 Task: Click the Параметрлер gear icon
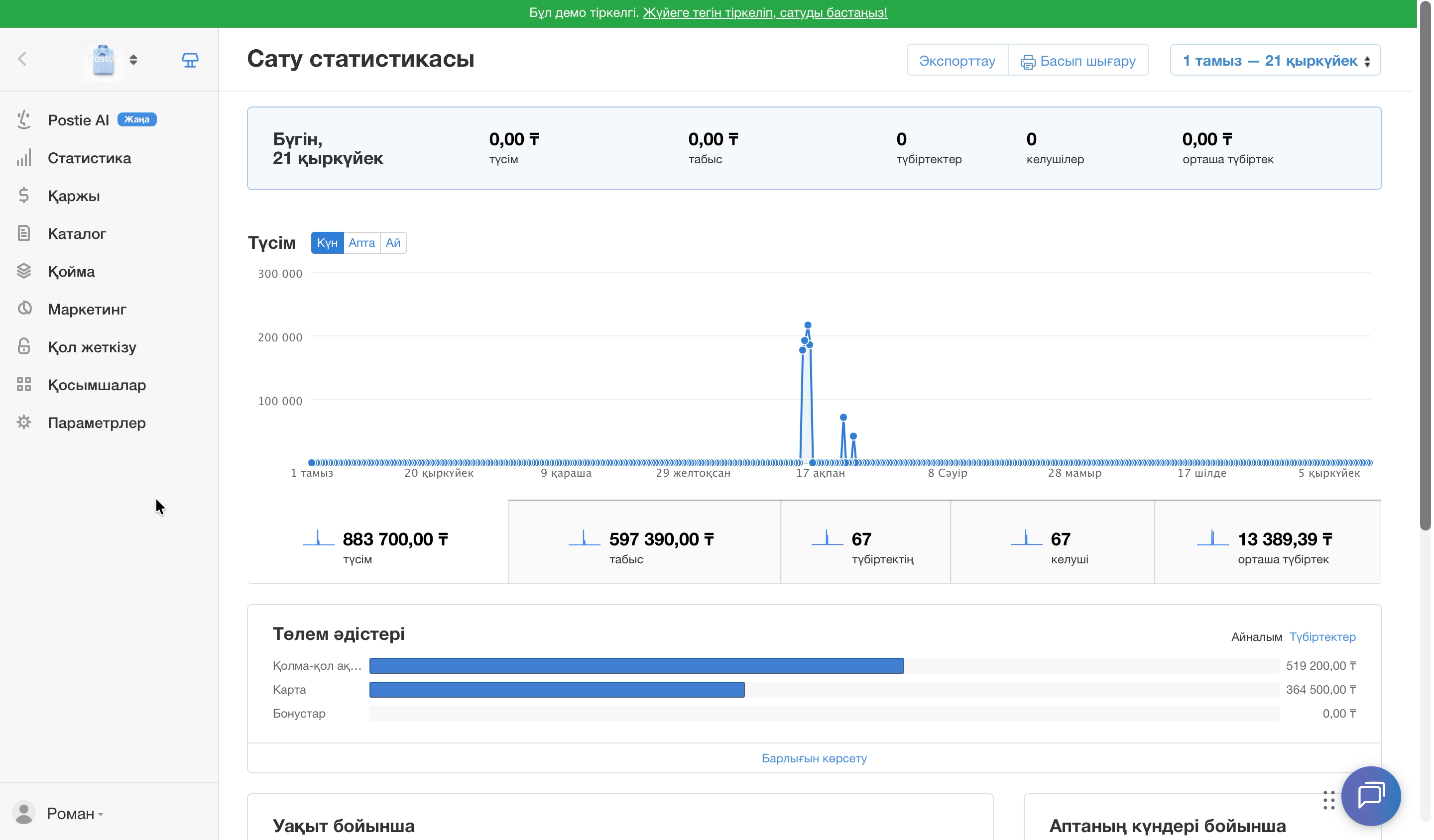tap(23, 422)
